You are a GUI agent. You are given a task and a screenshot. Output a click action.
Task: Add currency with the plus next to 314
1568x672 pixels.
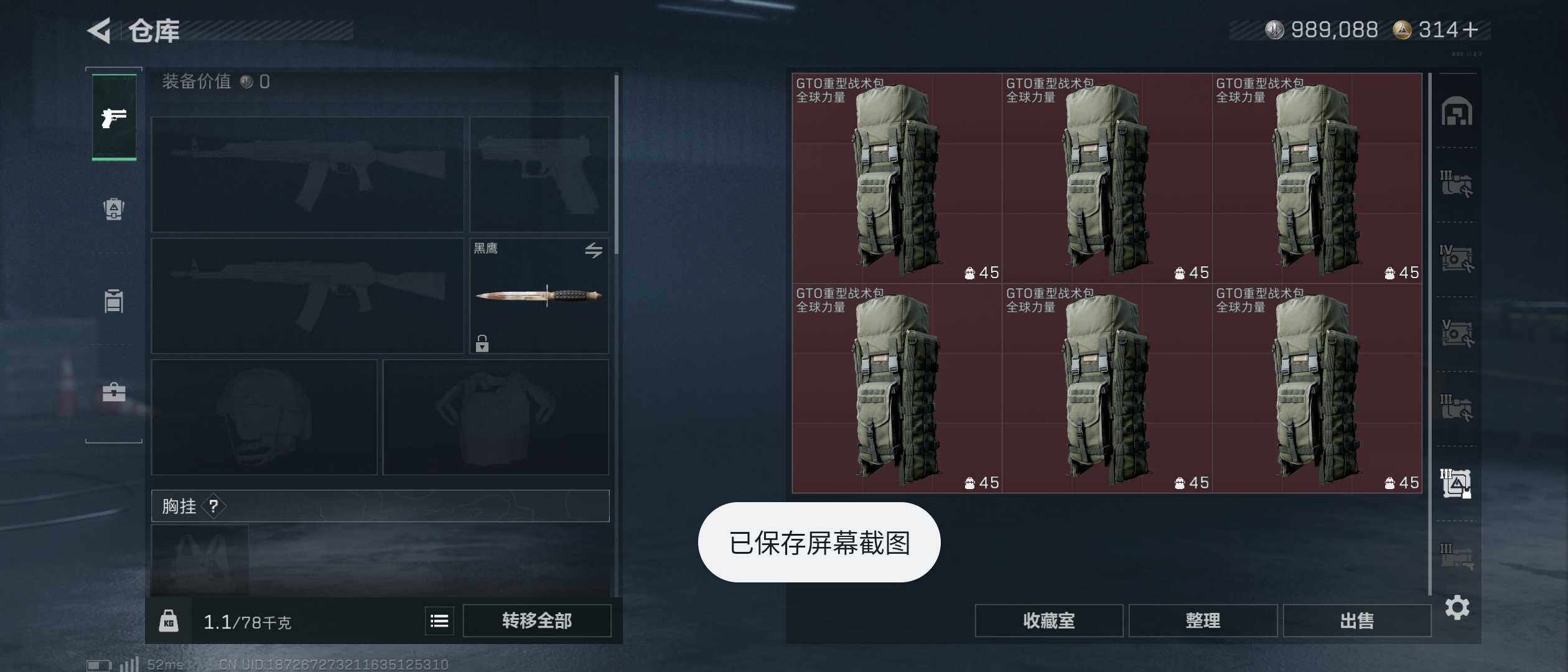pos(1471,30)
